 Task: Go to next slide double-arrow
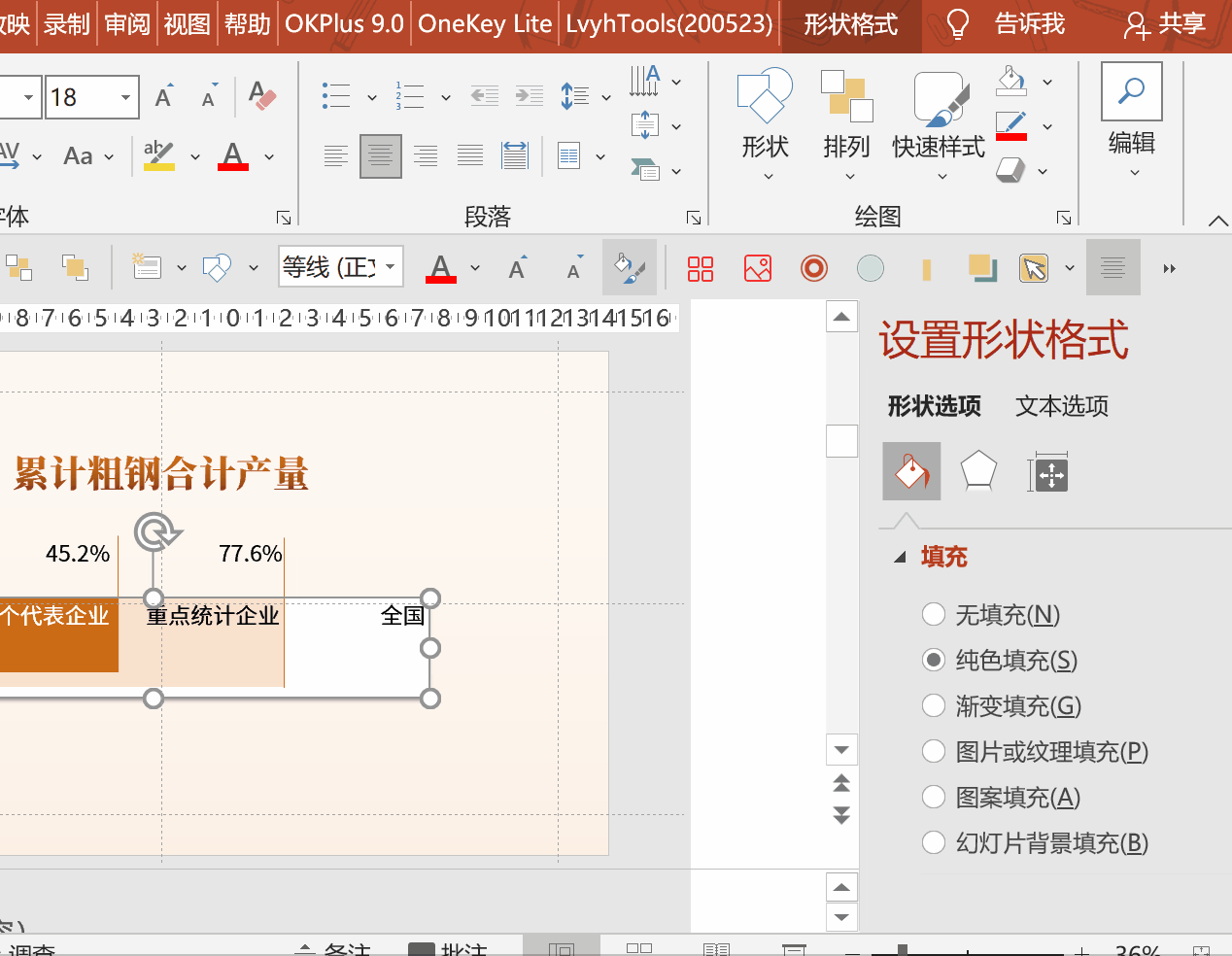[x=841, y=814]
